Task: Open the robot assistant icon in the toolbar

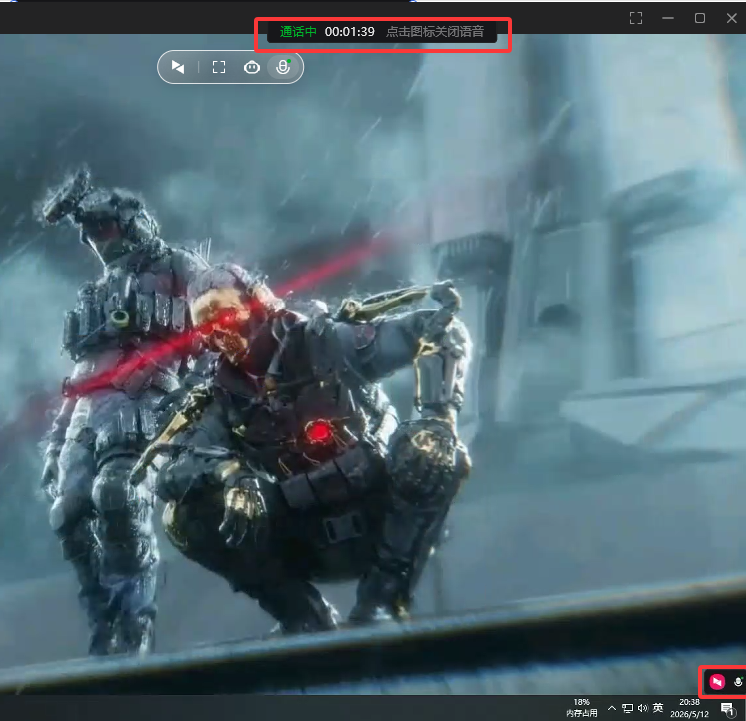Action: 252,68
